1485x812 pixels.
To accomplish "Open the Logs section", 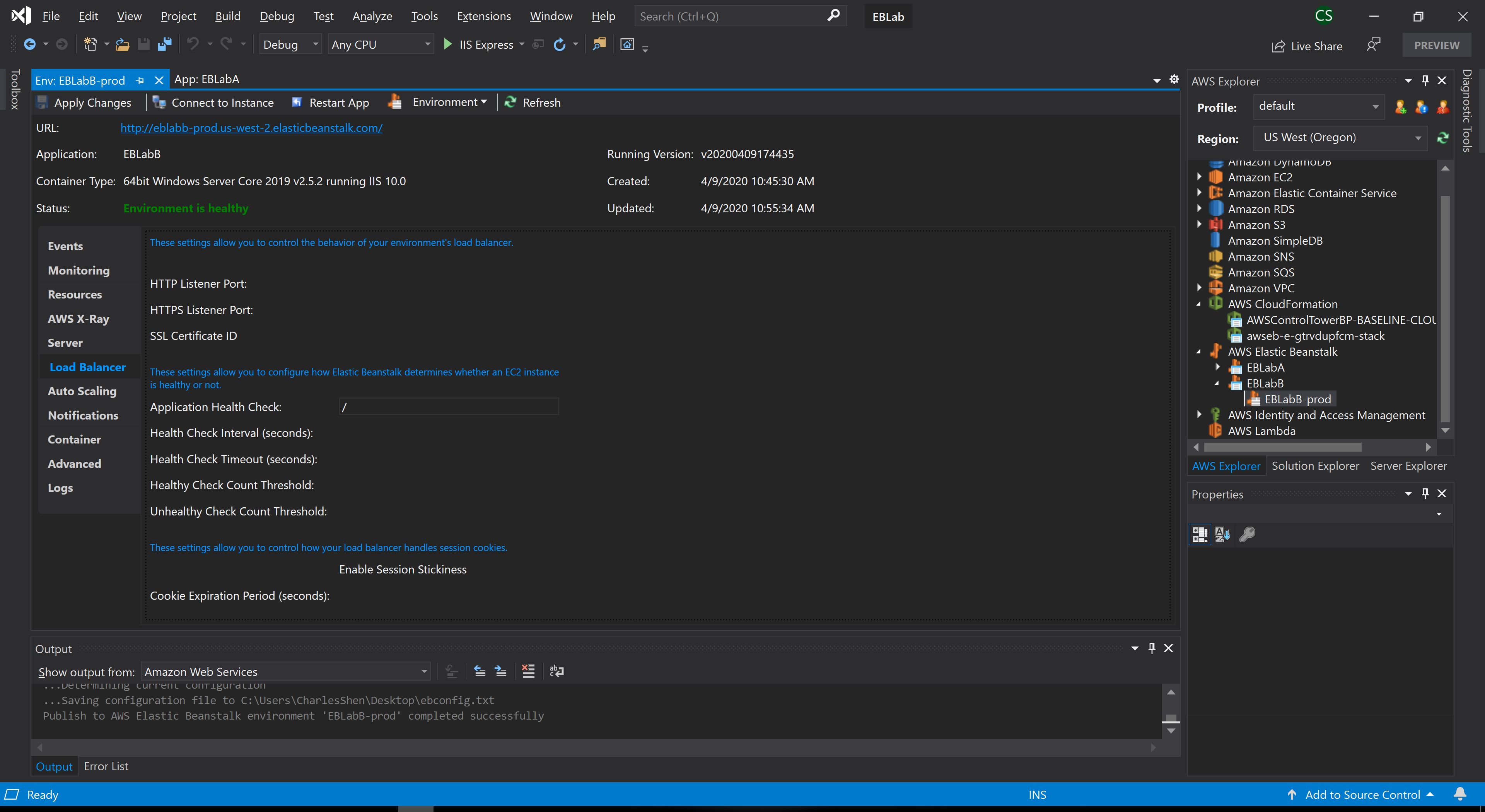I will (60, 488).
